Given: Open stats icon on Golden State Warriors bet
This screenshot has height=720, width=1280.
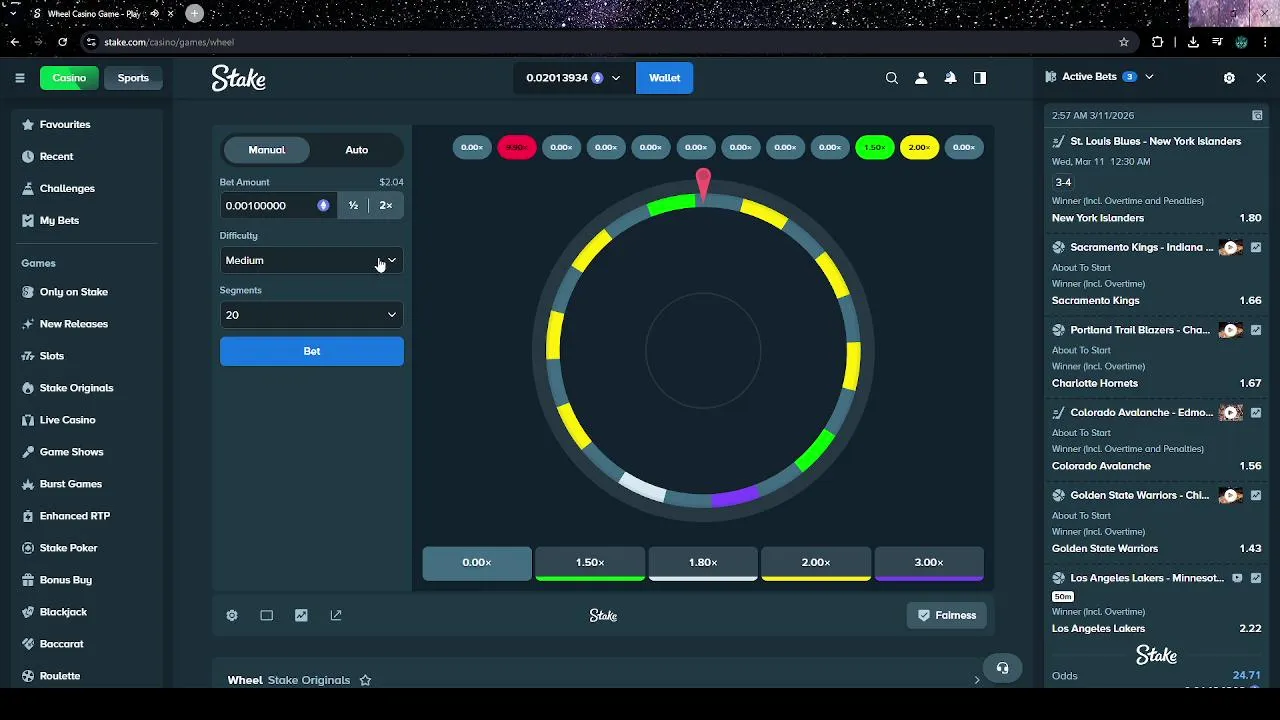Looking at the screenshot, I should [x=1256, y=496].
